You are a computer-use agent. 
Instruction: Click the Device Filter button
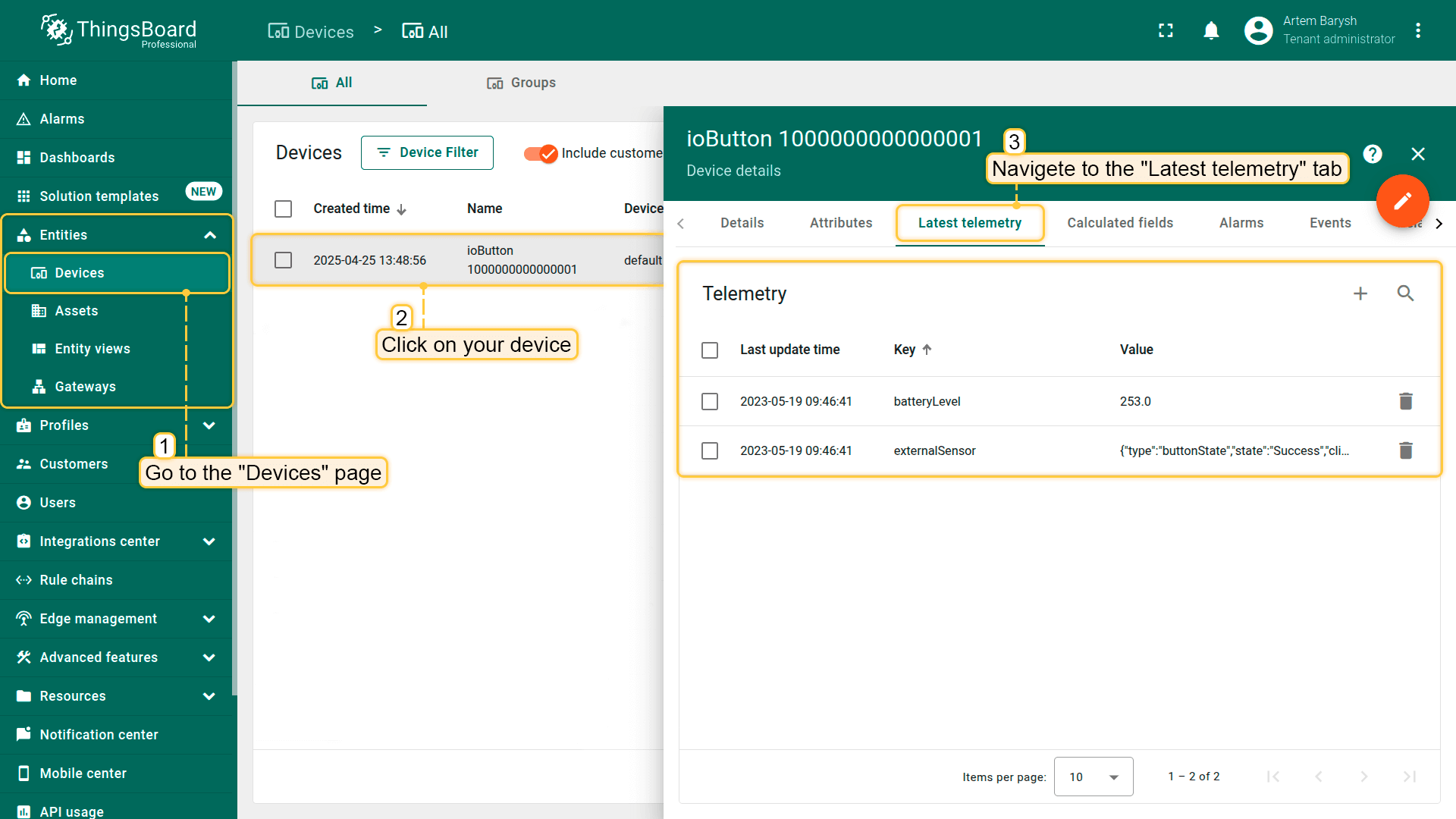pyautogui.click(x=427, y=152)
